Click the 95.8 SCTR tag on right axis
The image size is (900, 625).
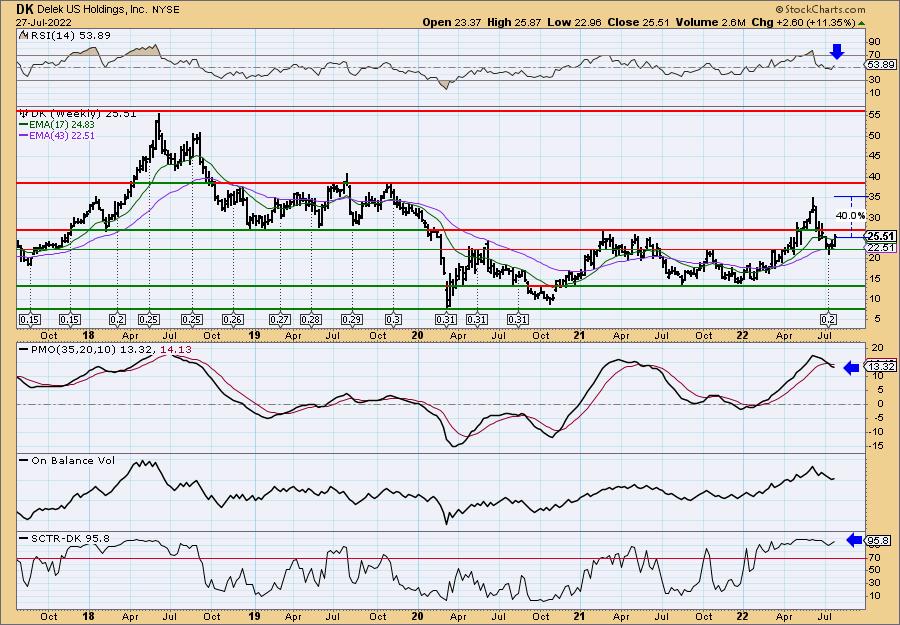(879, 541)
